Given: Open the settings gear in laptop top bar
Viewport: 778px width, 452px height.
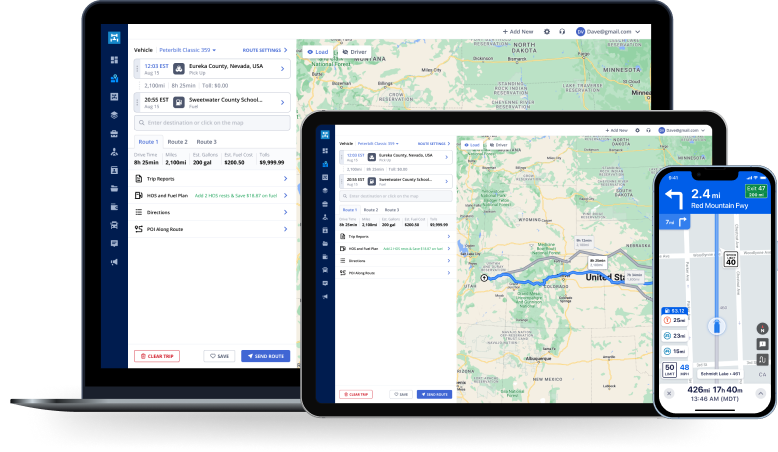Looking at the screenshot, I should (x=547, y=31).
